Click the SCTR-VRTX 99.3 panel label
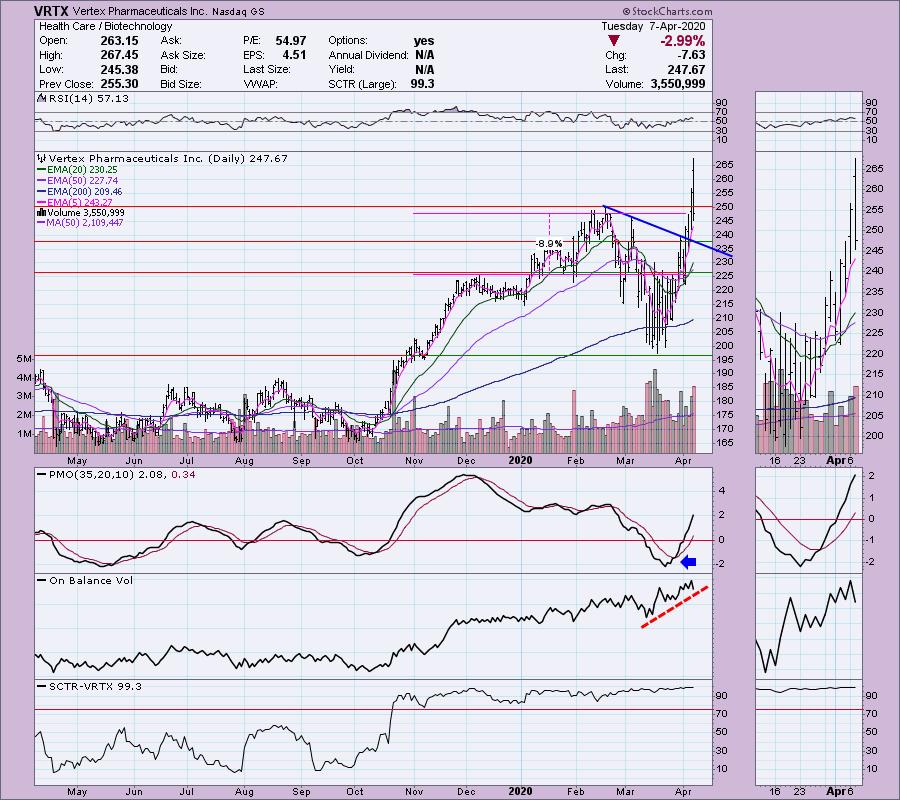The height and width of the screenshot is (800, 900). coord(95,686)
